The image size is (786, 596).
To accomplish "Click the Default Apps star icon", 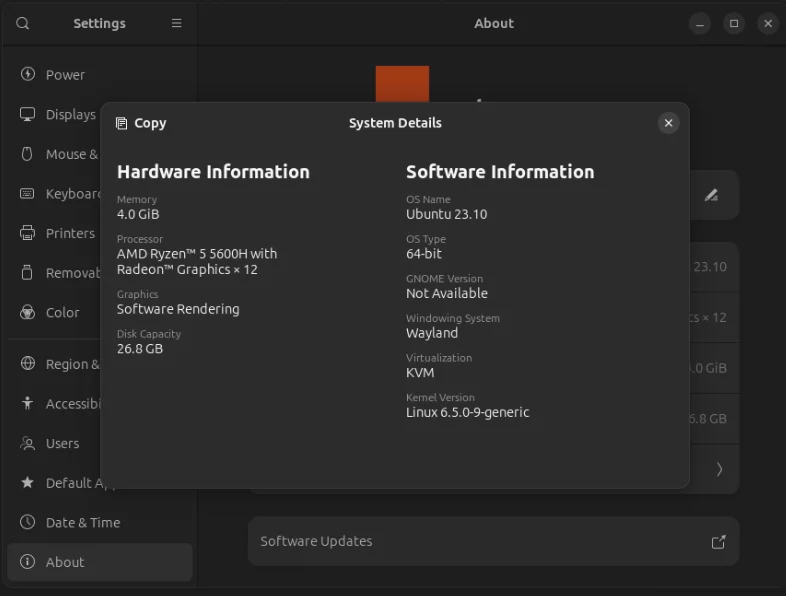I will click(28, 482).
